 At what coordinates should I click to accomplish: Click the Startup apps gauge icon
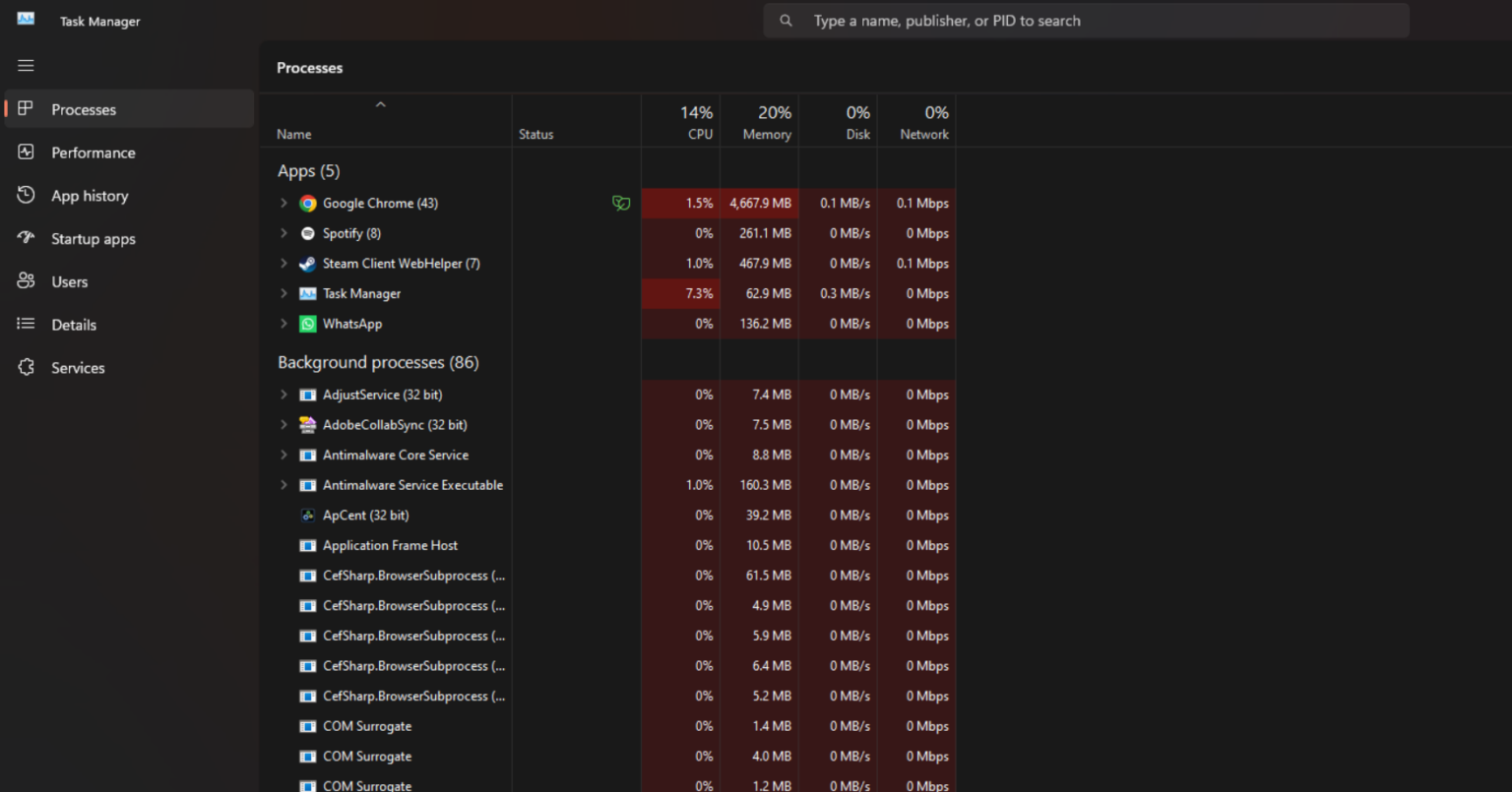click(x=26, y=238)
